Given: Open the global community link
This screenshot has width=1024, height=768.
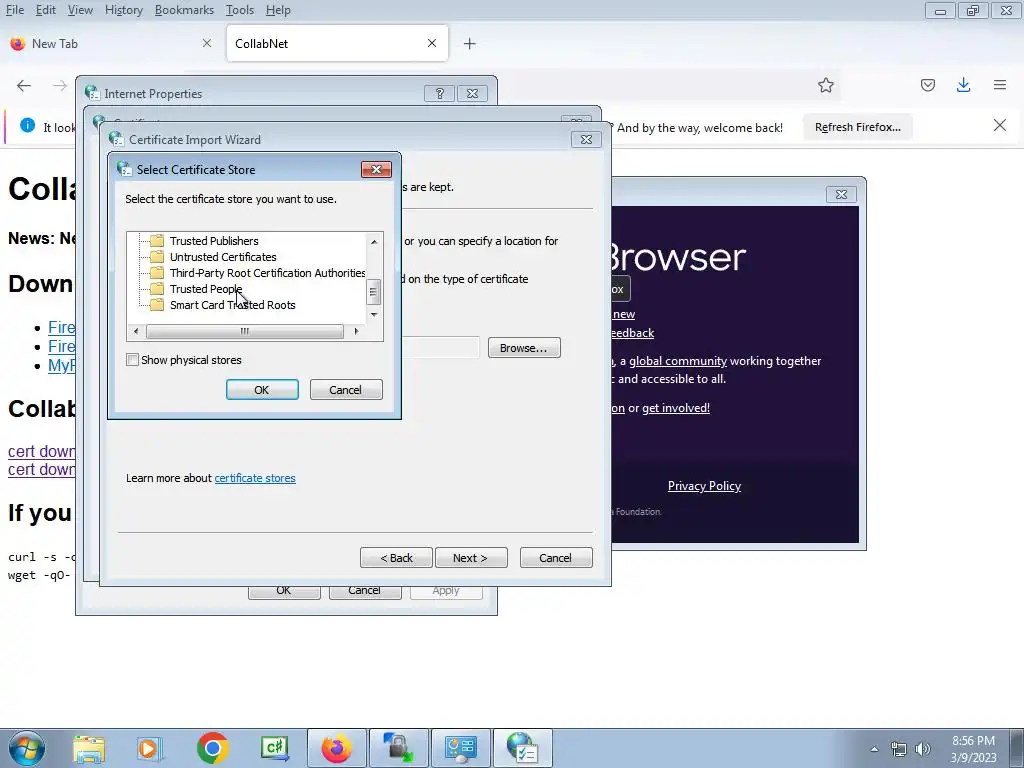Looking at the screenshot, I should pyautogui.click(x=678, y=361).
